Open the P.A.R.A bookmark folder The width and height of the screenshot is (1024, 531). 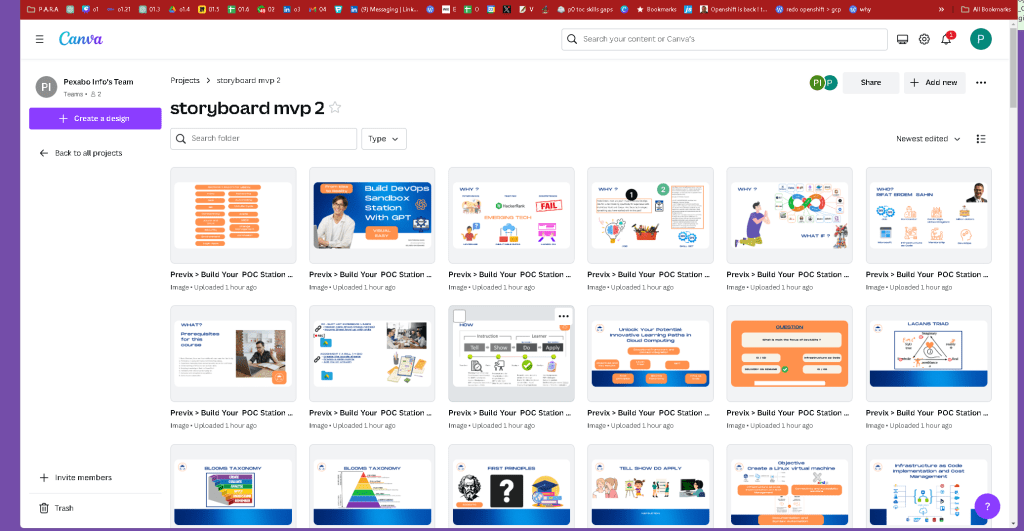42,9
